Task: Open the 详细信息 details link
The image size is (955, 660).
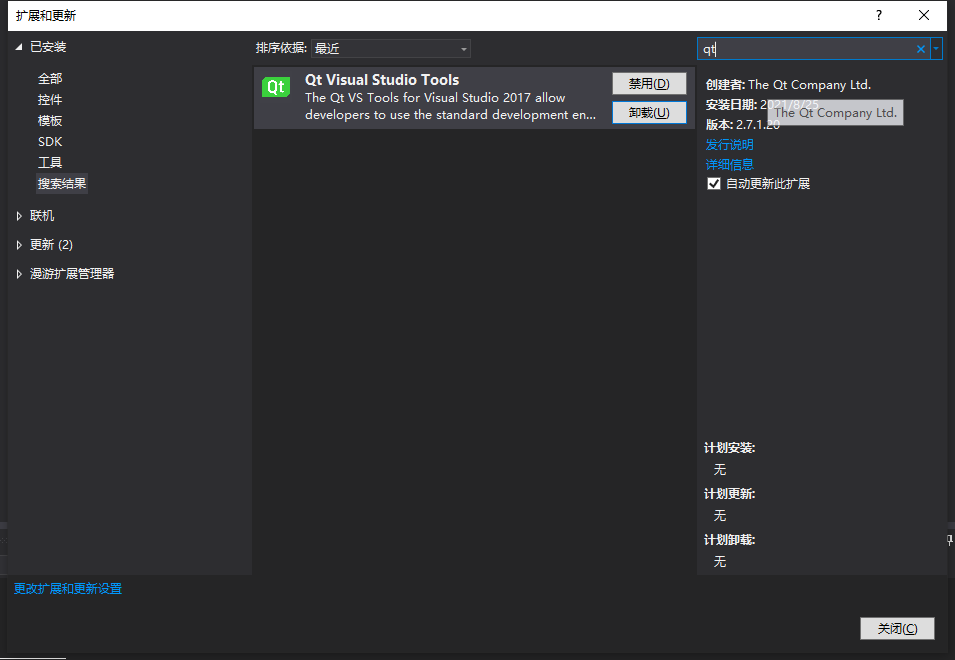Action: [x=729, y=164]
